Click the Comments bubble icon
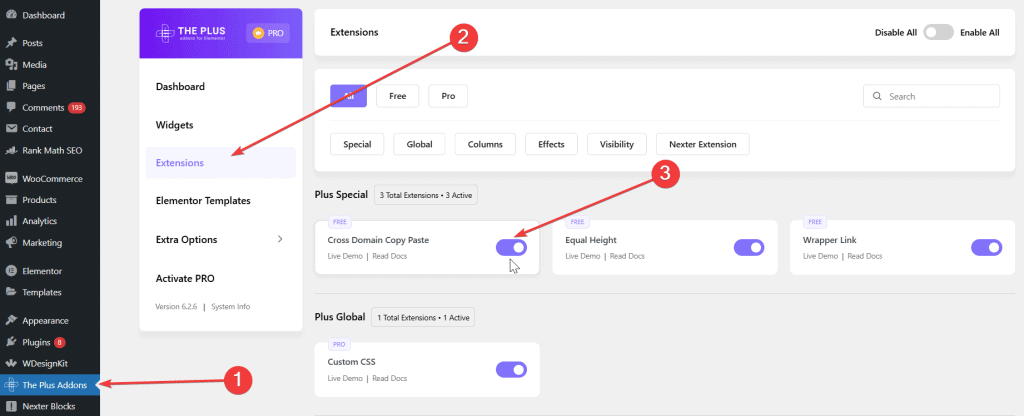Image resolution: width=1024 pixels, height=416 pixels. pos(11,107)
